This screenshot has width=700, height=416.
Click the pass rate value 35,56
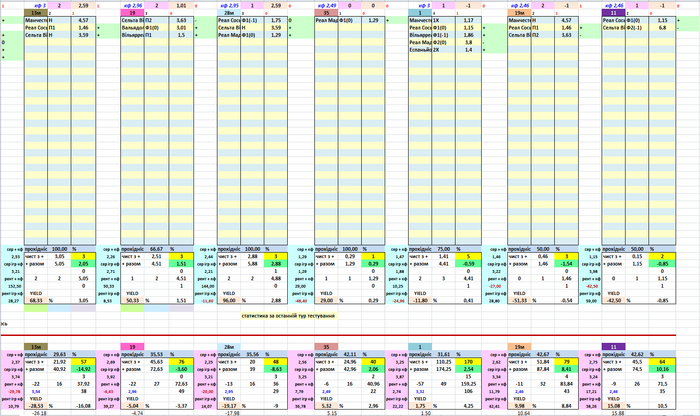(252, 354)
